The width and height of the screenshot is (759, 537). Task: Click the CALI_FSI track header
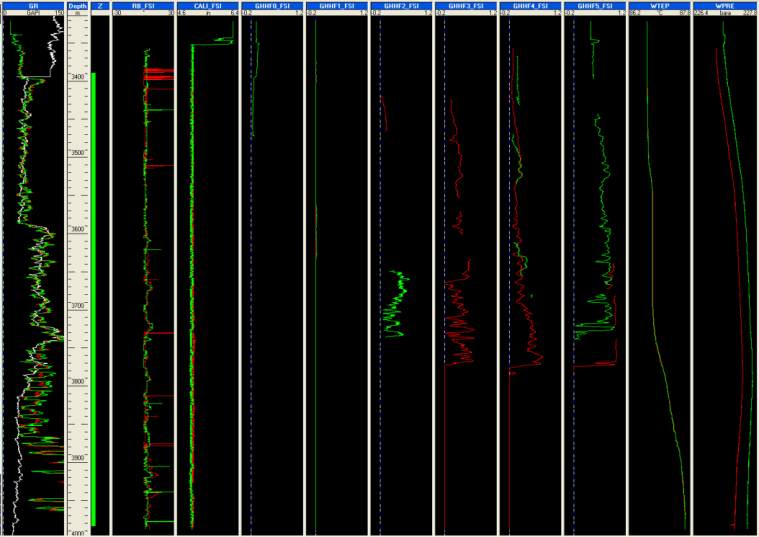click(x=207, y=5)
